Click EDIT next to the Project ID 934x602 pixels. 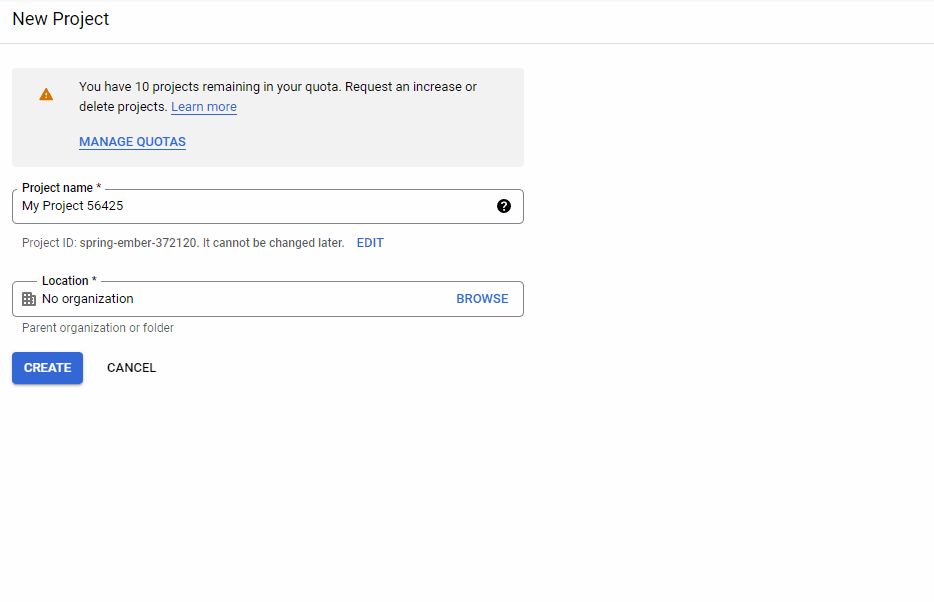click(x=370, y=243)
